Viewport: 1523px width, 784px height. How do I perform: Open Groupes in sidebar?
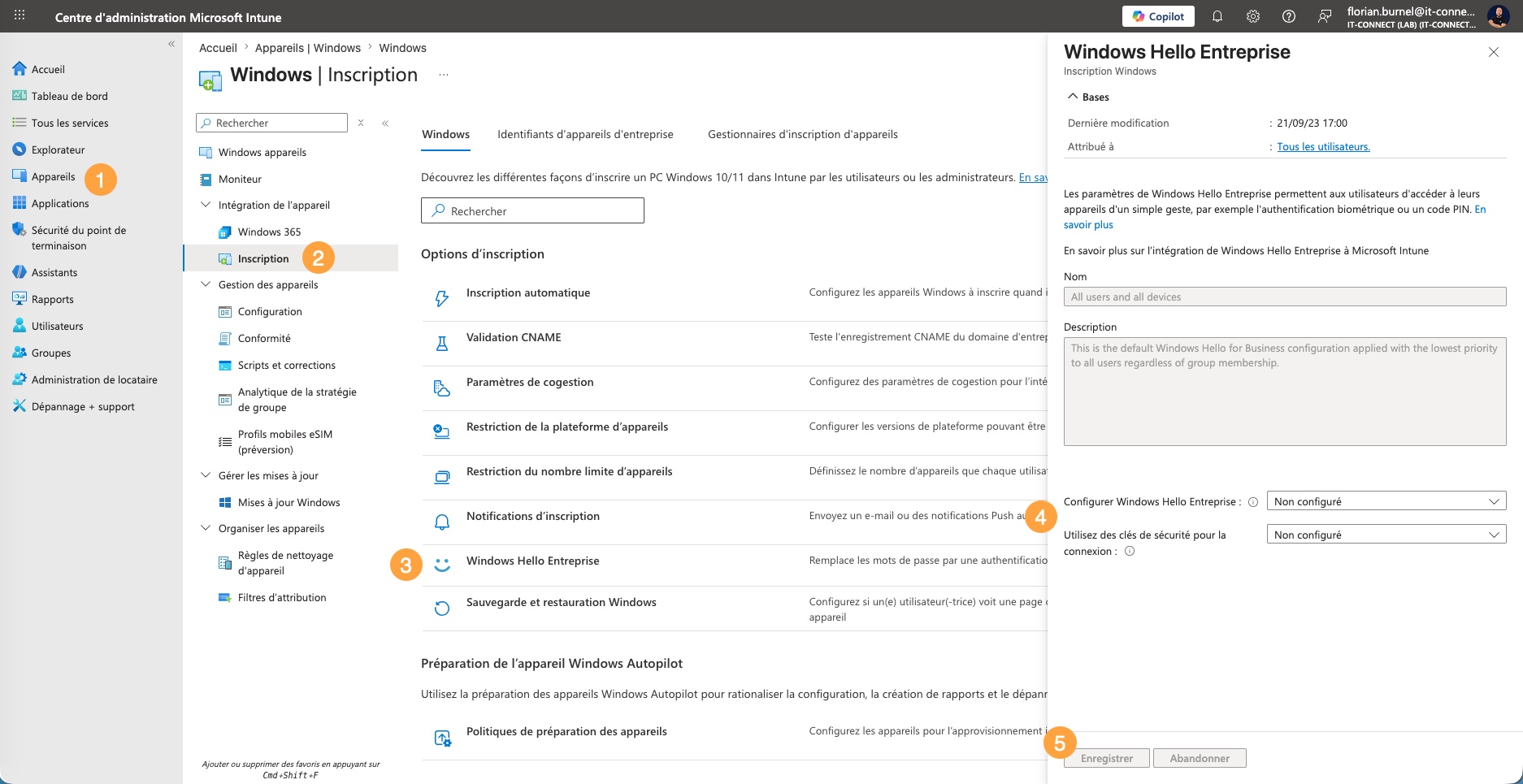click(x=50, y=353)
